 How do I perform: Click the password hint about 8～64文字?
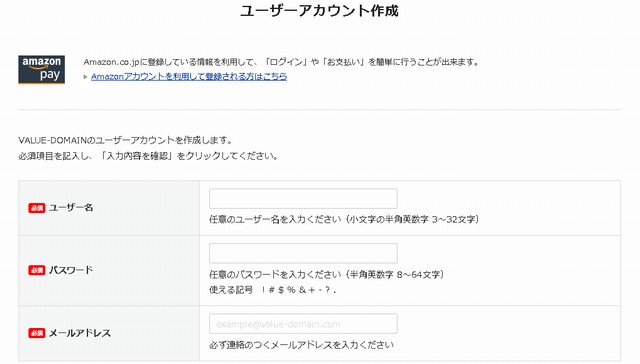click(x=327, y=275)
